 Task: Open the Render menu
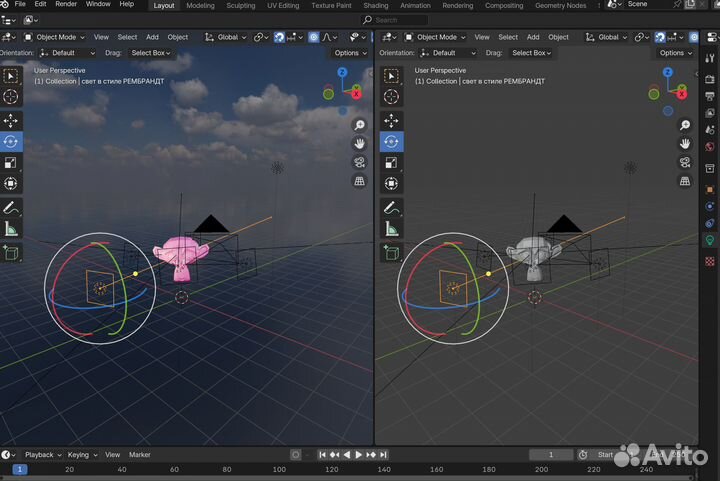(67, 5)
